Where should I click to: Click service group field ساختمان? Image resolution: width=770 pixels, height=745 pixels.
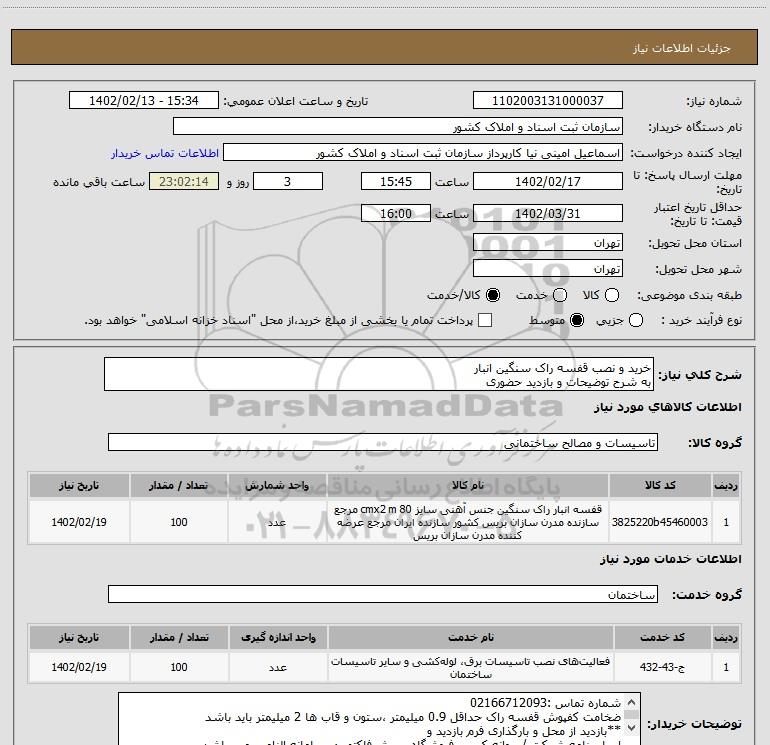(x=383, y=594)
